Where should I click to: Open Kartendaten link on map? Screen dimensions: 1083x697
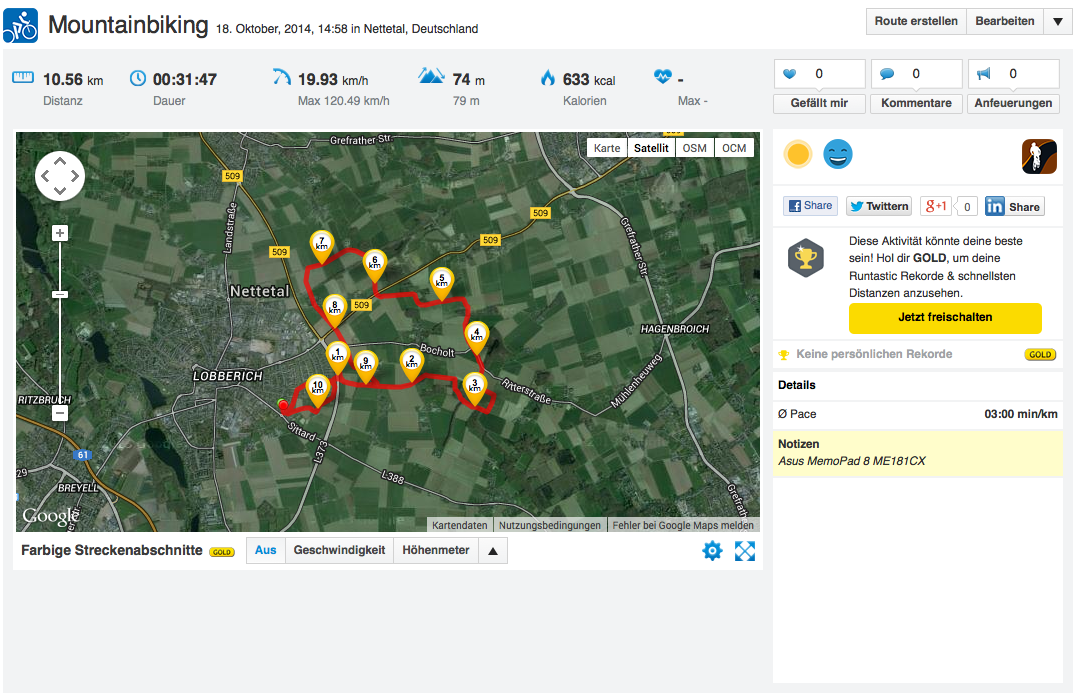(459, 525)
